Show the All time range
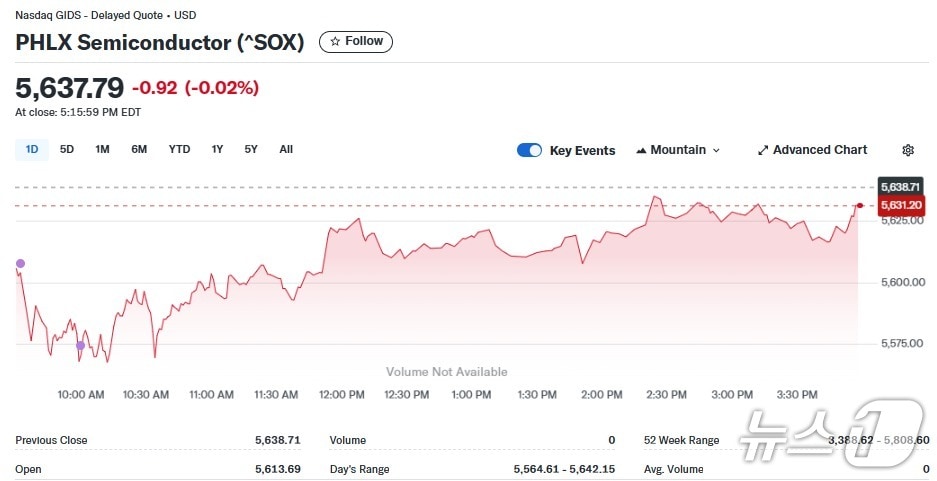This screenshot has width=937, height=481. point(286,150)
